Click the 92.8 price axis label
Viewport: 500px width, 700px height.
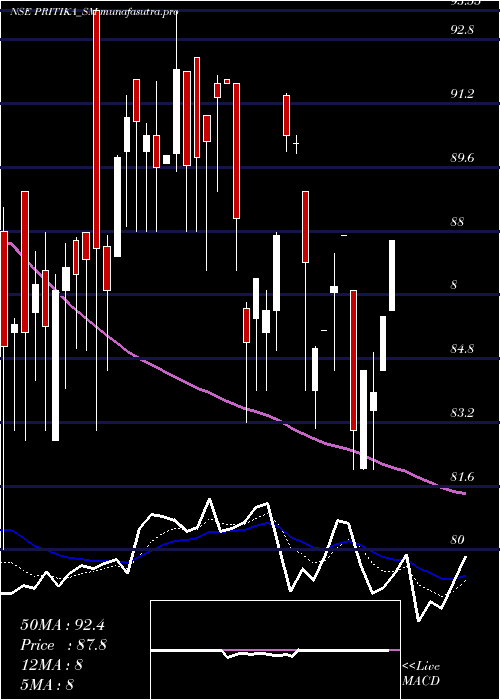[462, 30]
